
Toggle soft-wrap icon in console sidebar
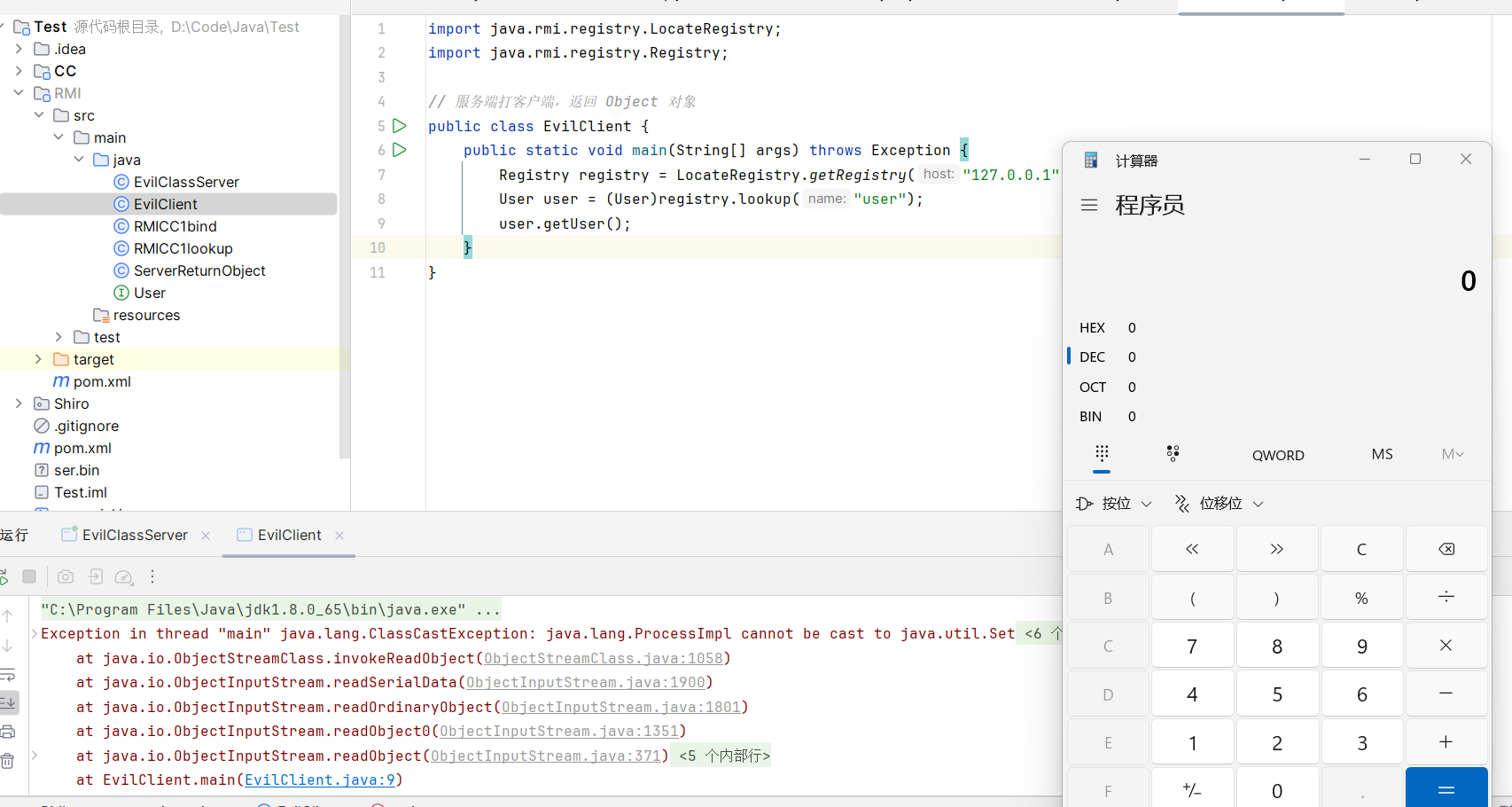tap(8, 675)
